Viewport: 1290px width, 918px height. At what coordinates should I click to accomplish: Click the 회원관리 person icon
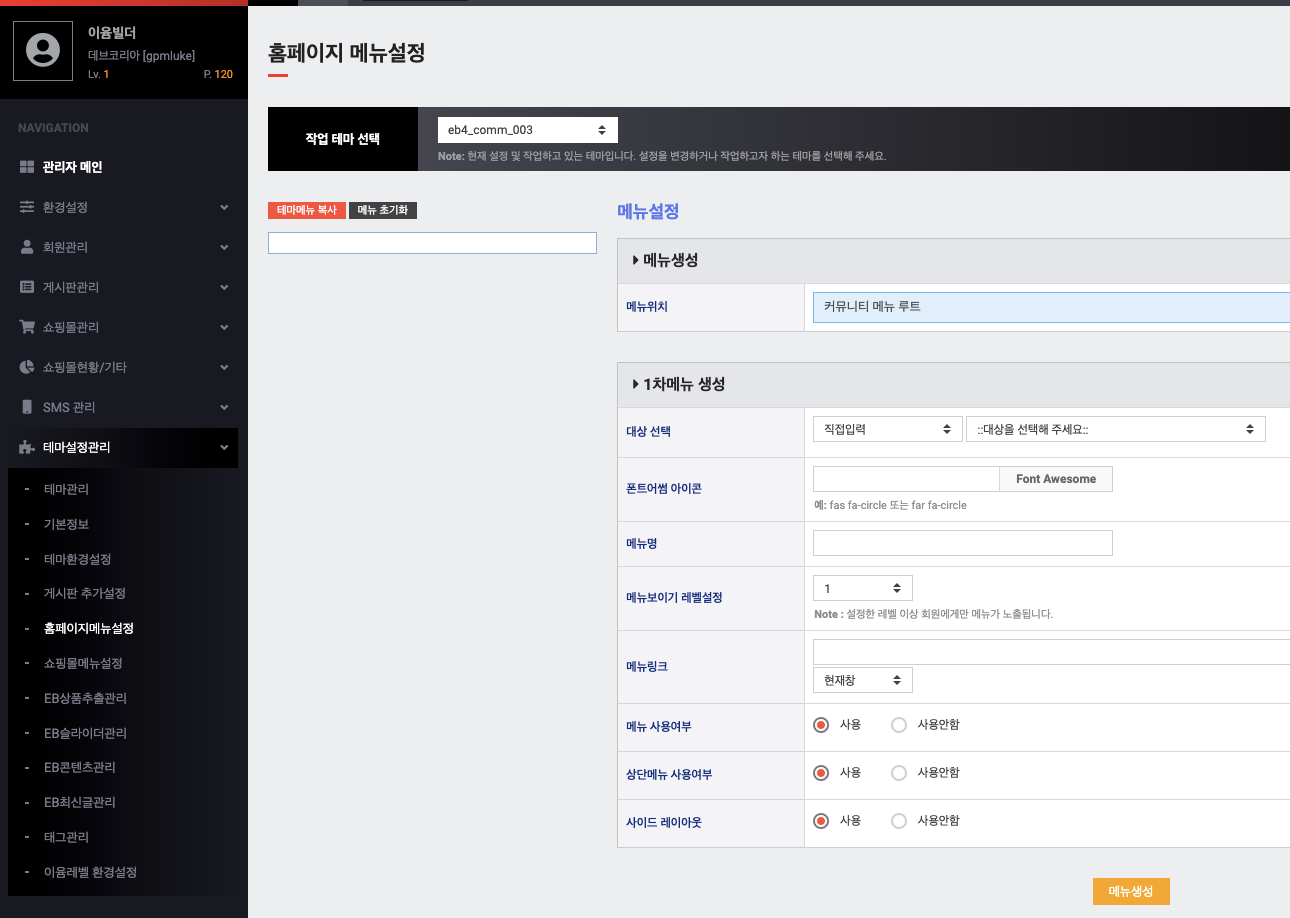[27, 247]
